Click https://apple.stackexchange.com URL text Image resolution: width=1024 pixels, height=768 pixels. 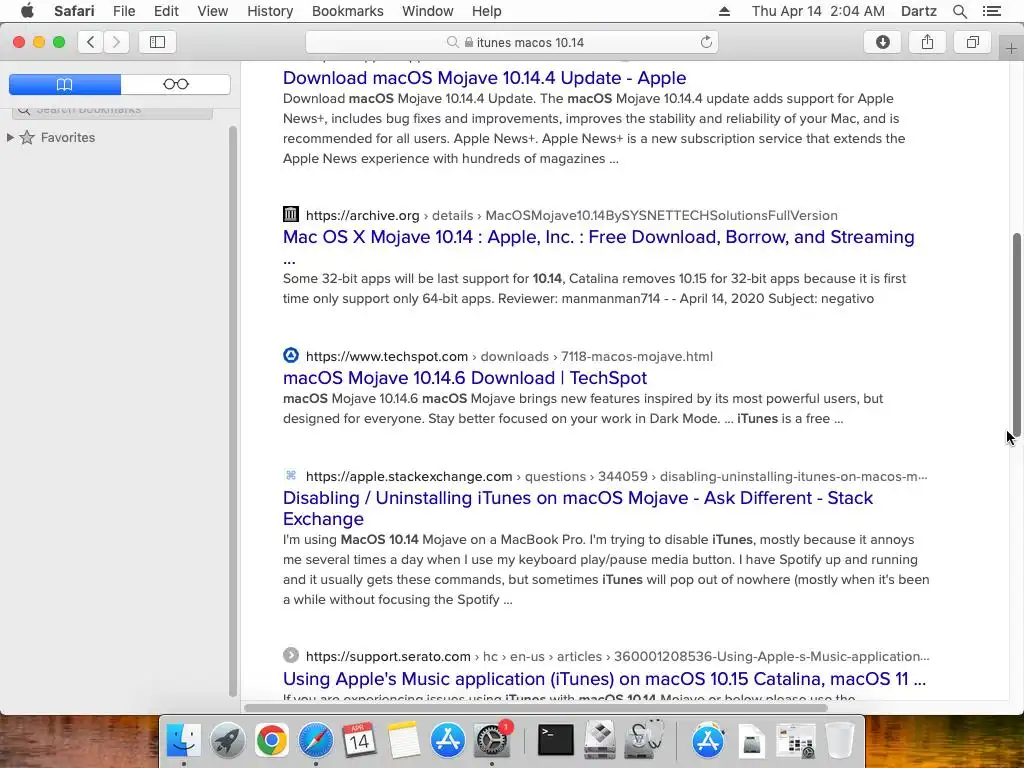tap(409, 477)
